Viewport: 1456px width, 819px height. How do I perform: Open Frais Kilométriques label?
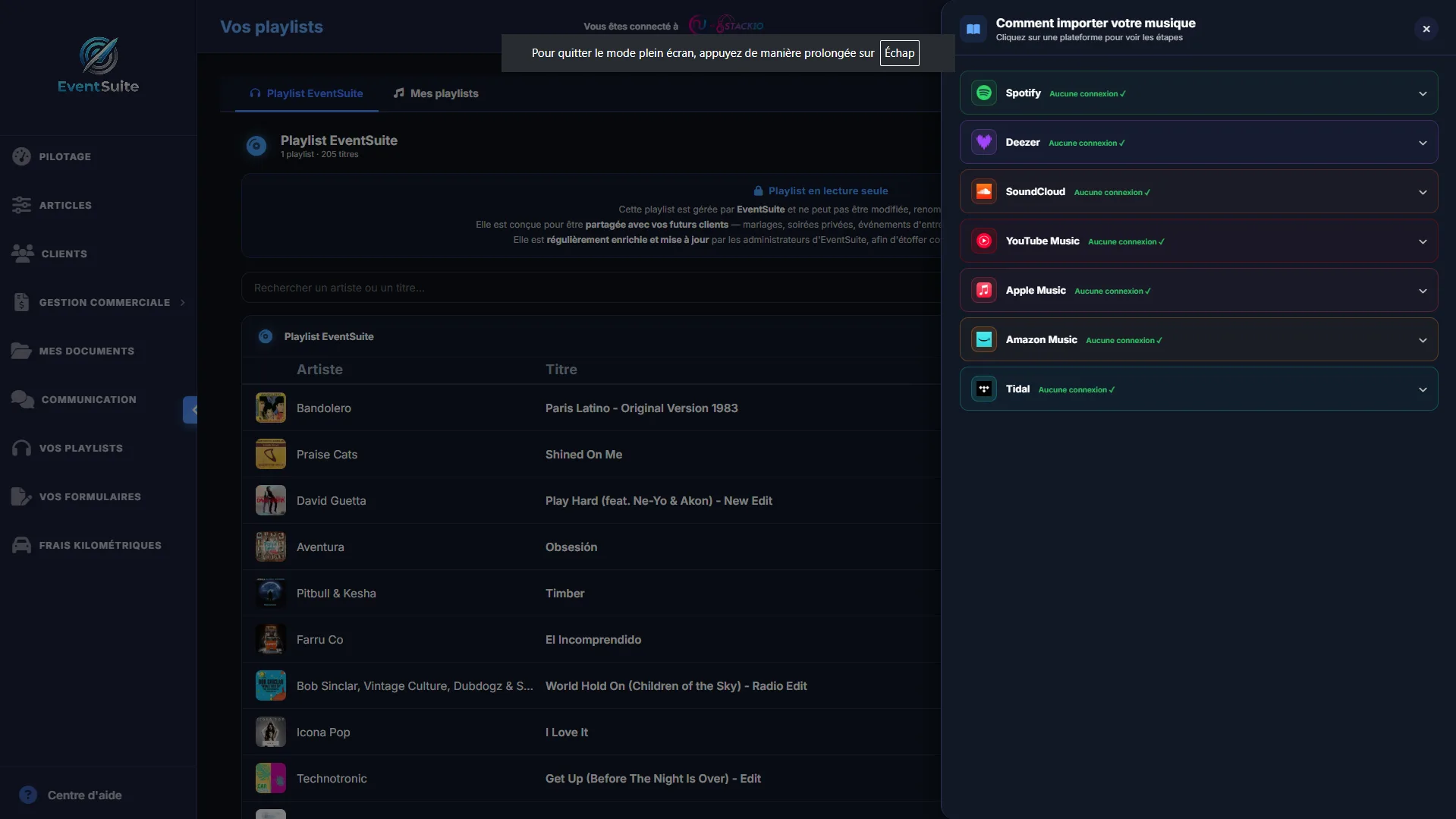[100, 545]
